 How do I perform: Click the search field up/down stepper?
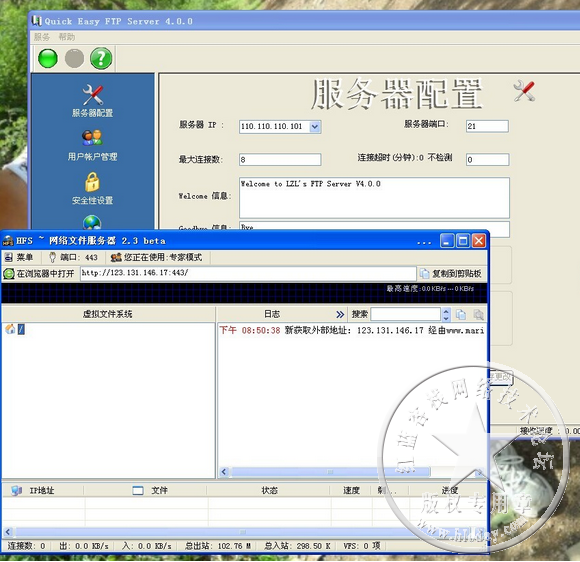(x=446, y=314)
